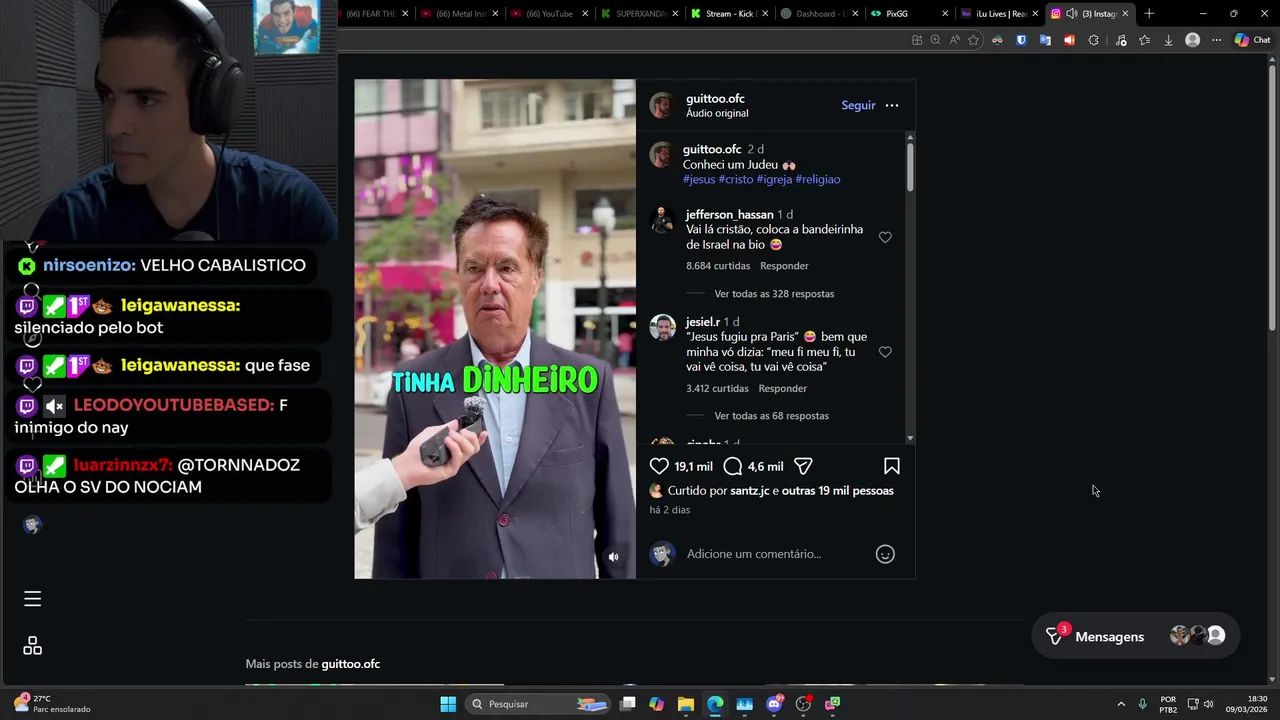Like the post with the heart icon
Image resolution: width=1280 pixels, height=720 pixels.
coord(659,466)
